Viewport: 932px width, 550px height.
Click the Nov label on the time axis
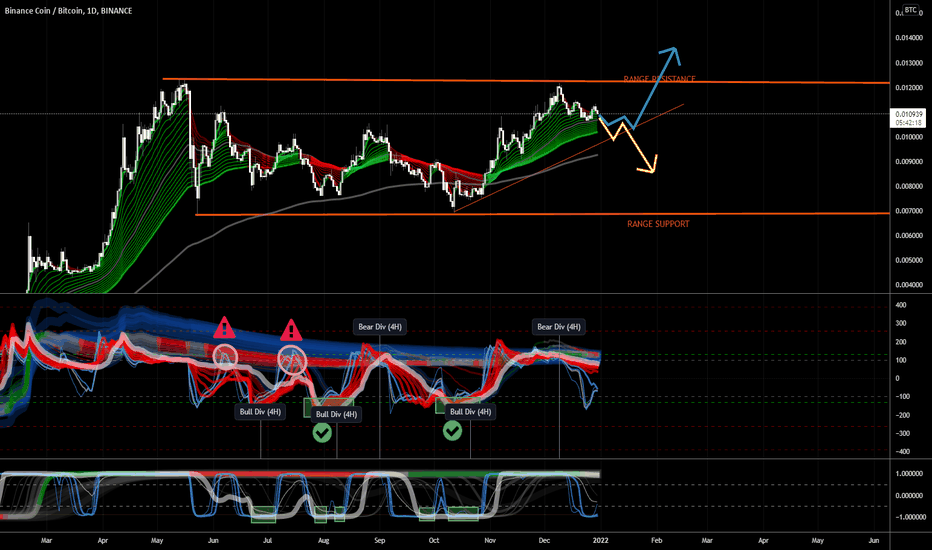[x=490, y=540]
